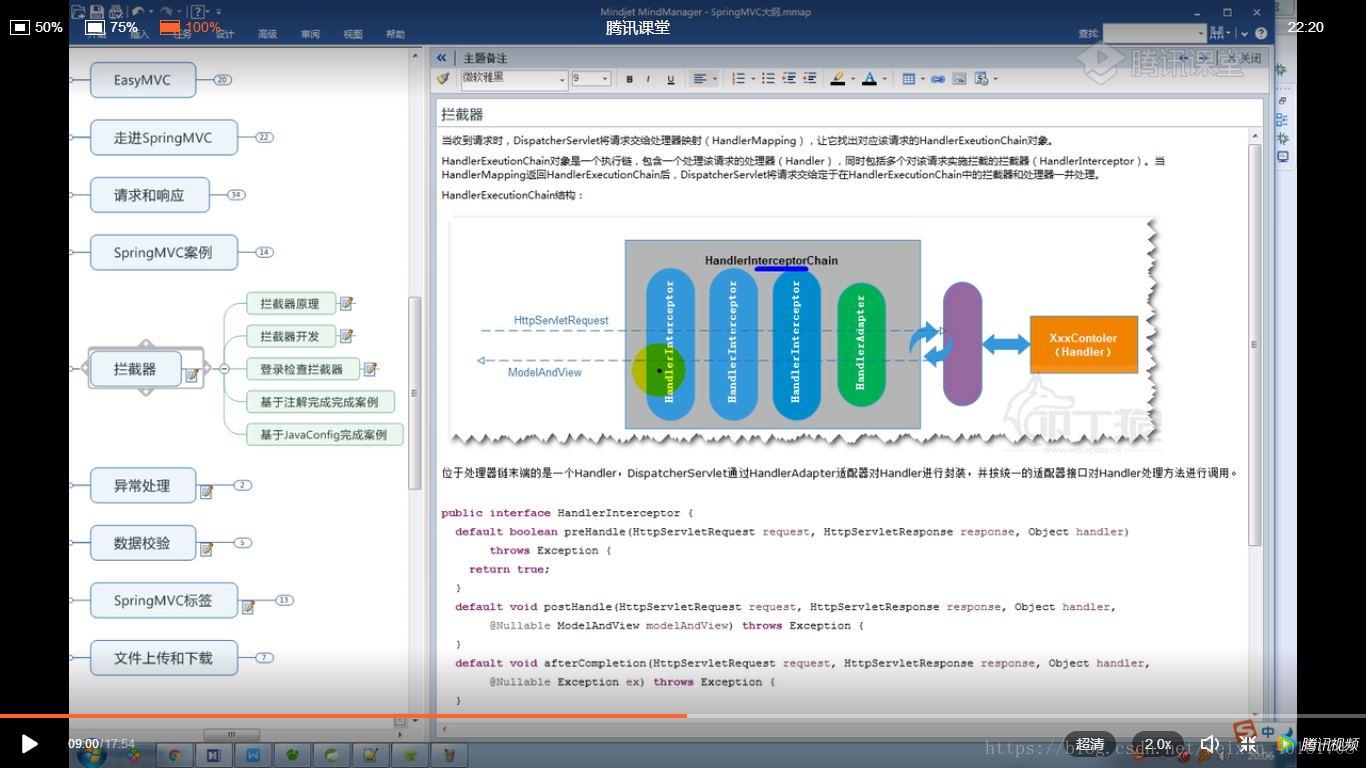Open note icon on 异常处理
The image size is (1366, 768).
tap(207, 492)
